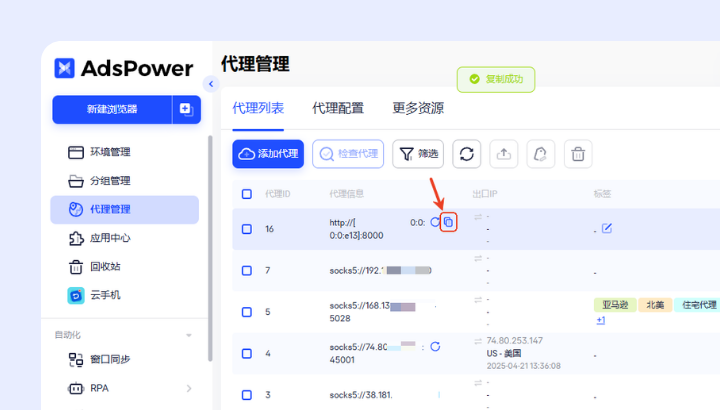Click the 云手机 app icon
This screenshot has height=410, width=720.
pyautogui.click(x=76, y=295)
